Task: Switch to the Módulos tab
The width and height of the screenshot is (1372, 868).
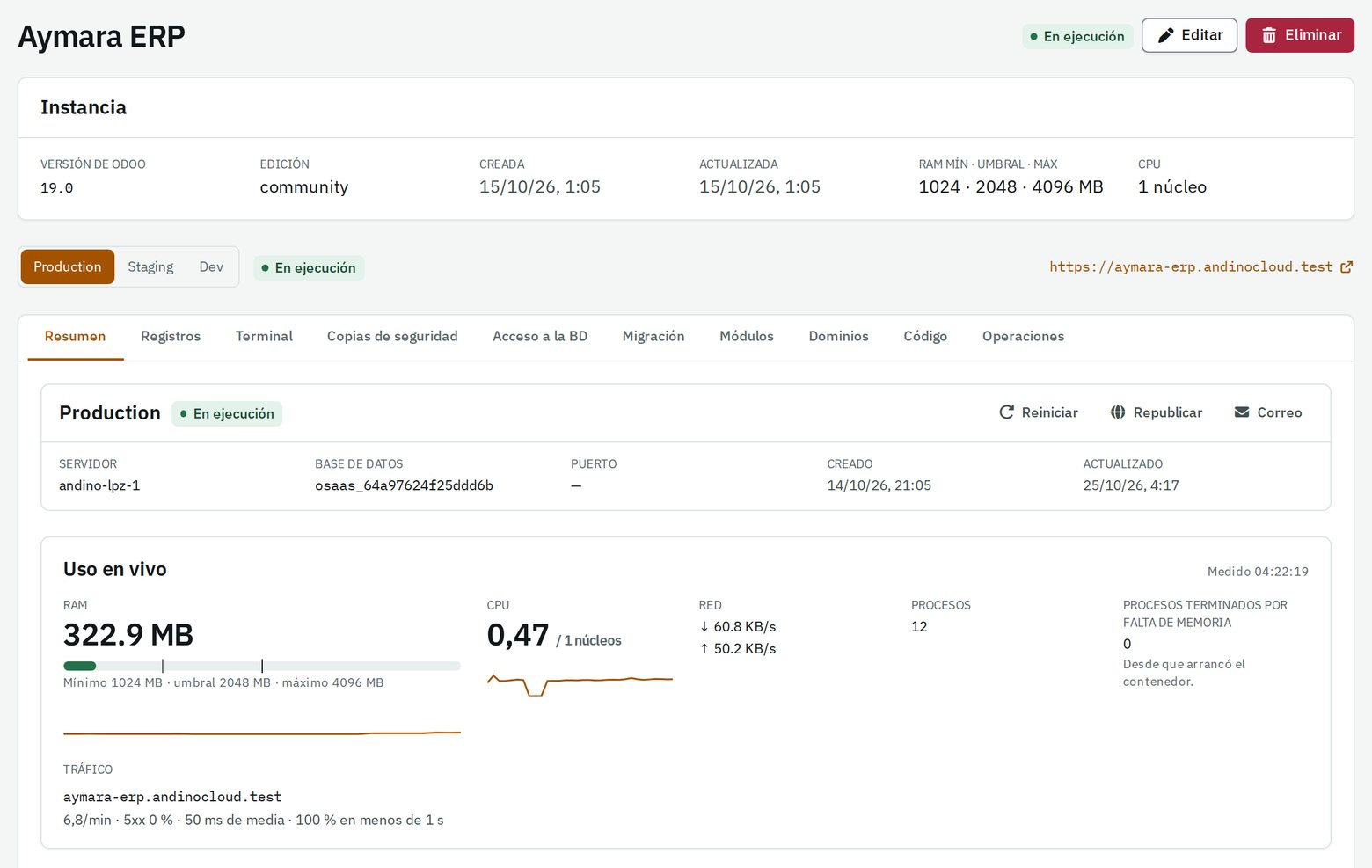Action: point(747,337)
